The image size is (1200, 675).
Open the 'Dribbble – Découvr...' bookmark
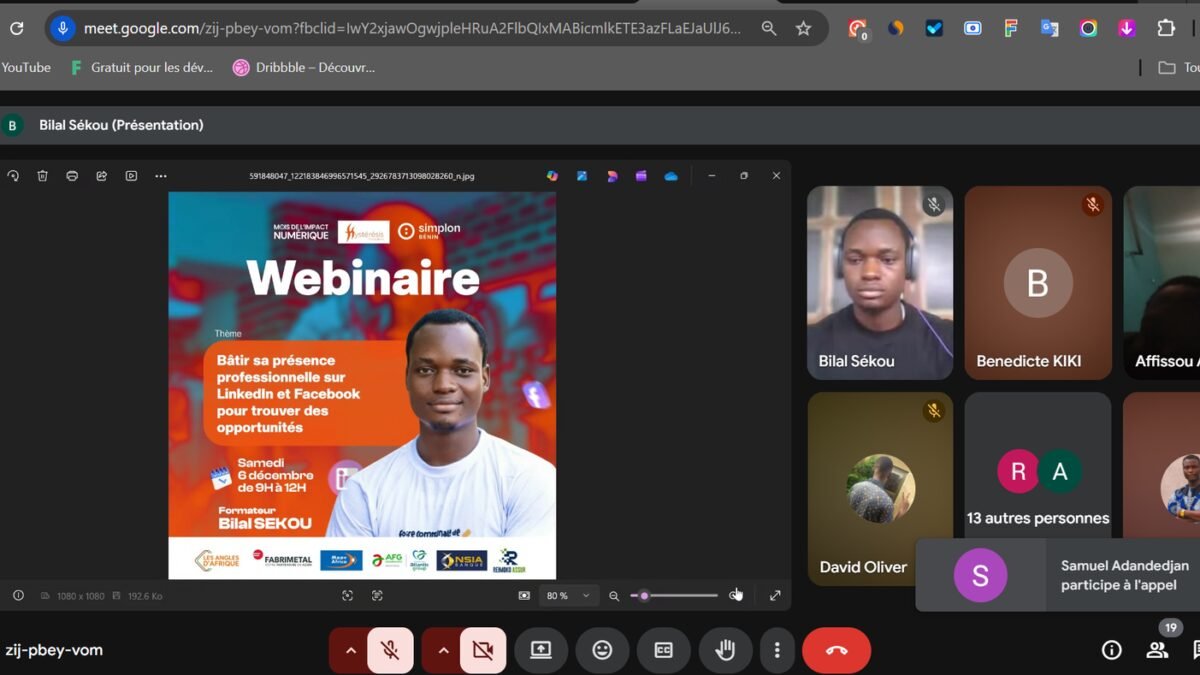304,67
